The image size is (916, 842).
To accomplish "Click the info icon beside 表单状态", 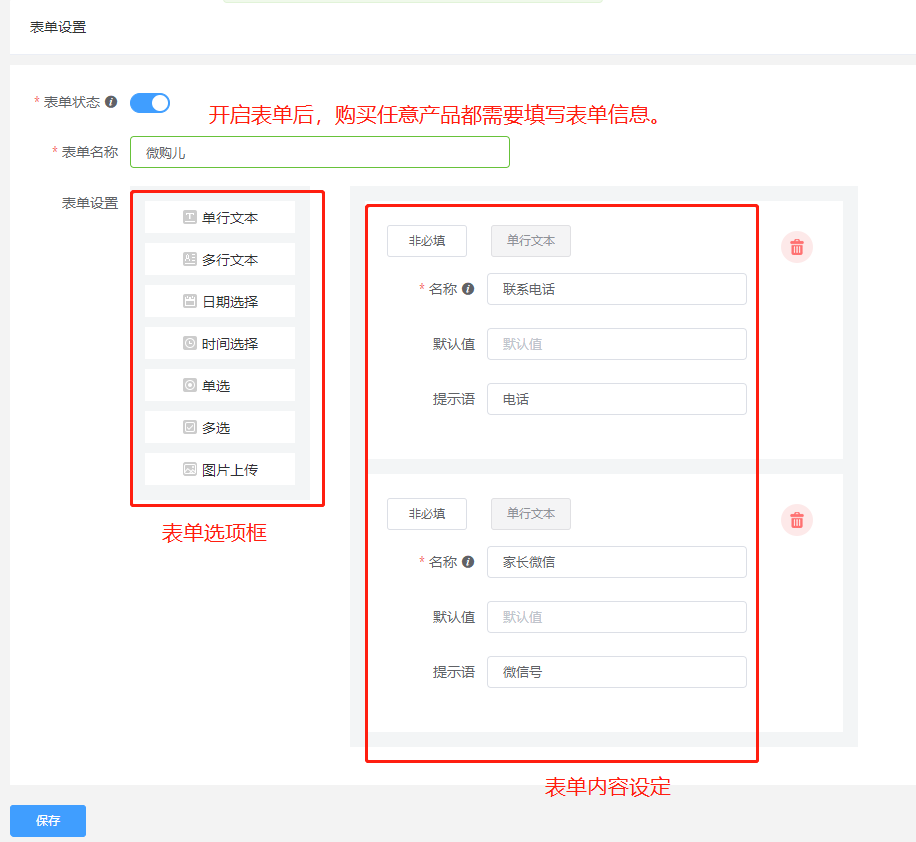I will tap(111, 102).
